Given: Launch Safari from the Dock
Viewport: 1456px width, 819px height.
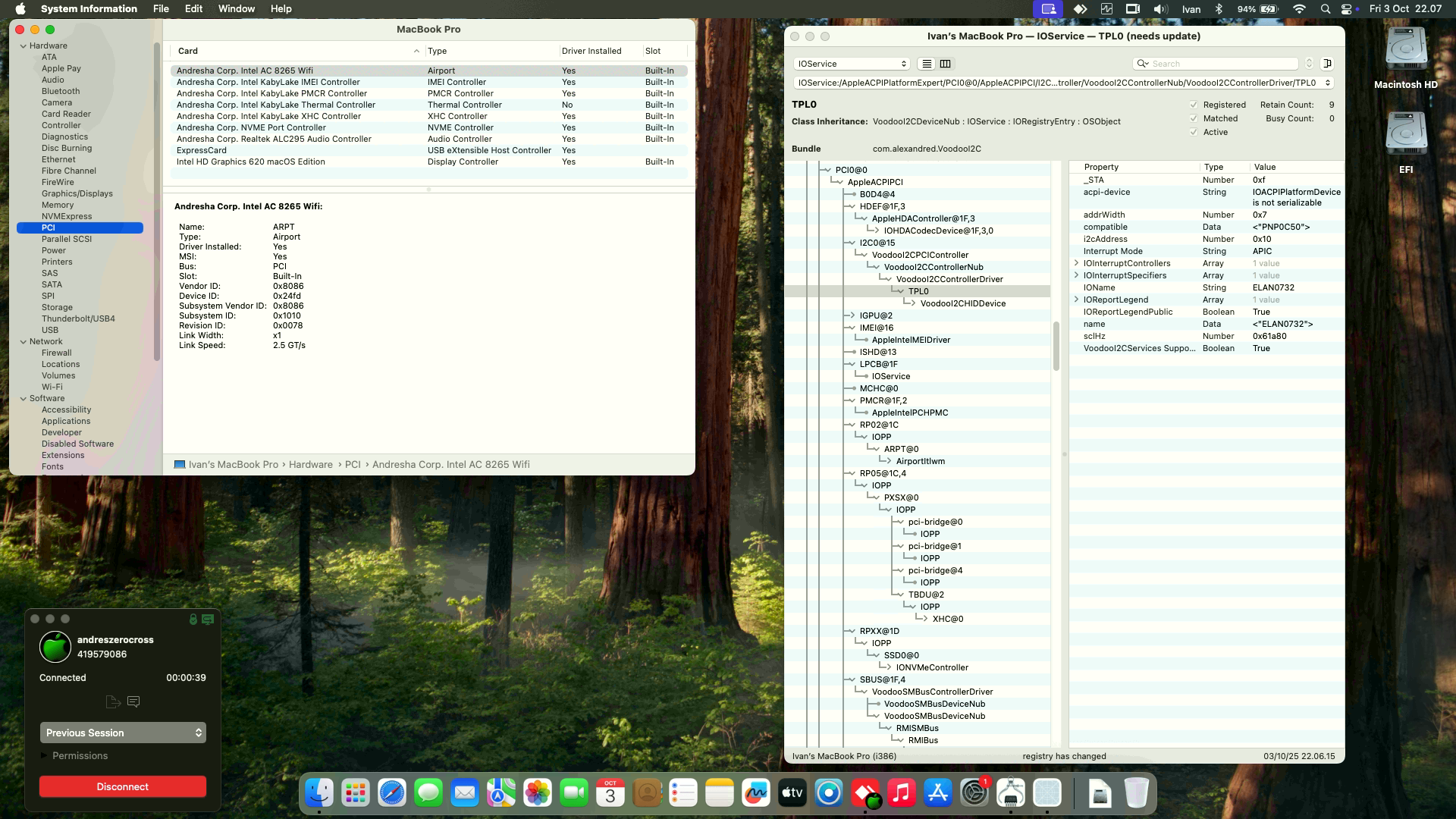Looking at the screenshot, I should pyautogui.click(x=392, y=793).
